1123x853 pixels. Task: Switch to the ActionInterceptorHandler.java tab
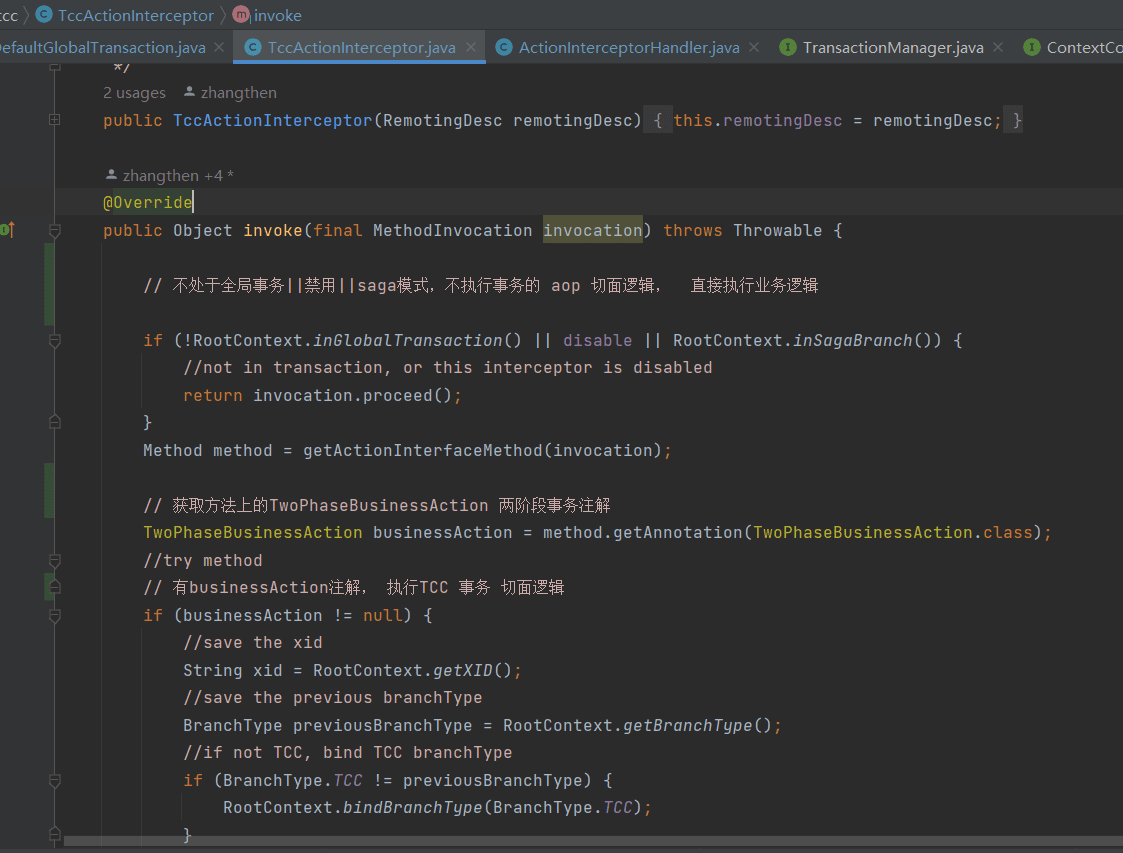coord(628,47)
